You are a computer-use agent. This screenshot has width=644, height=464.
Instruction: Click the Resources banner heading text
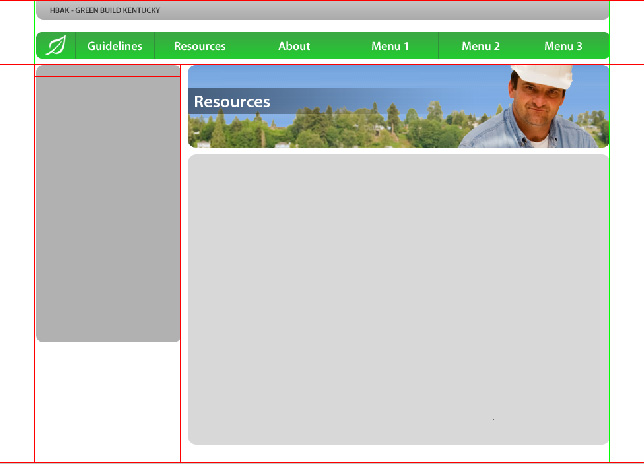(x=232, y=102)
